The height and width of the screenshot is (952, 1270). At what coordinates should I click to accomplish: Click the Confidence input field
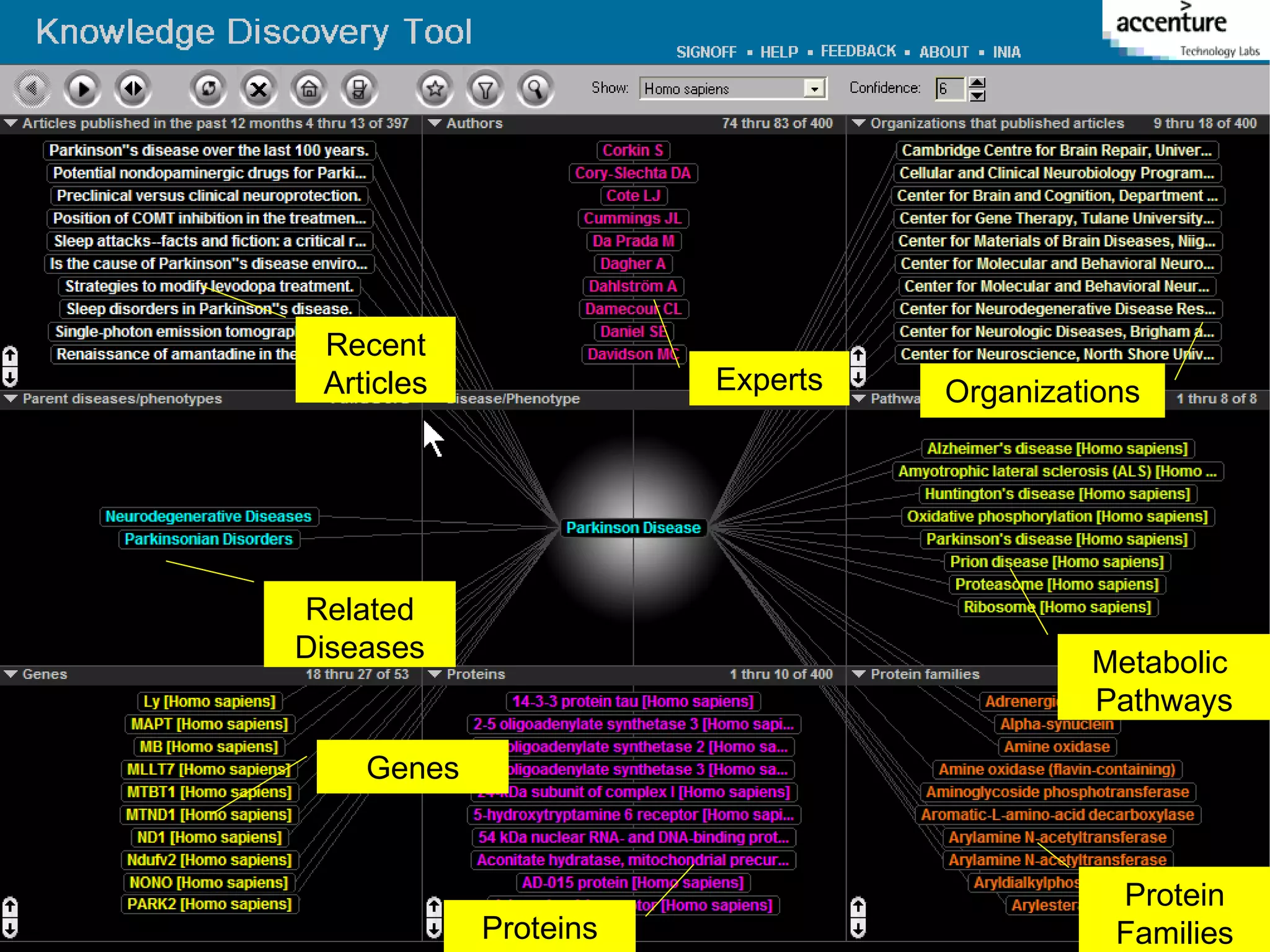[x=951, y=89]
